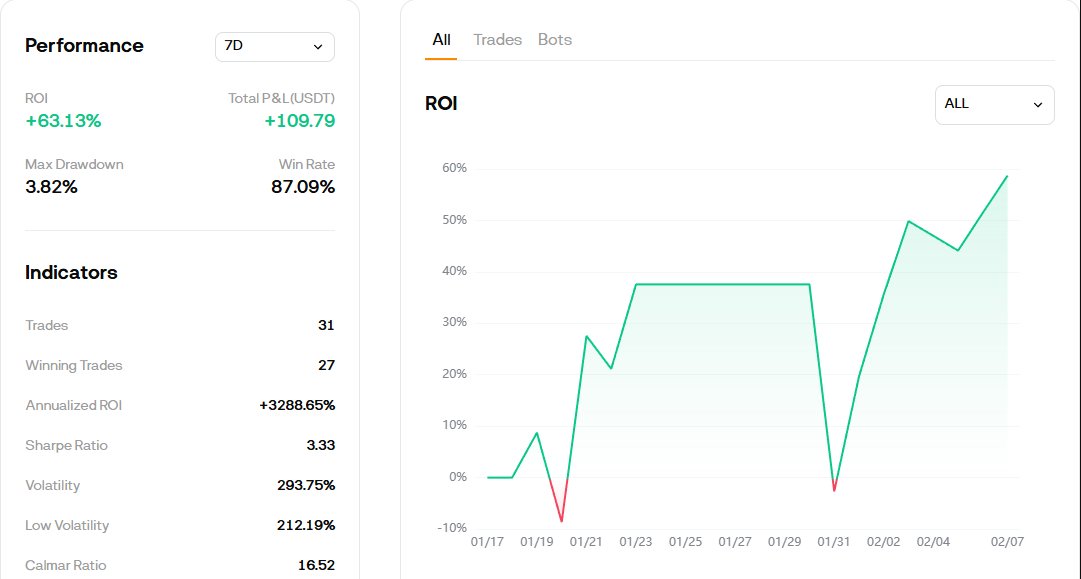Click the Sharpe Ratio indicator row

180,445
